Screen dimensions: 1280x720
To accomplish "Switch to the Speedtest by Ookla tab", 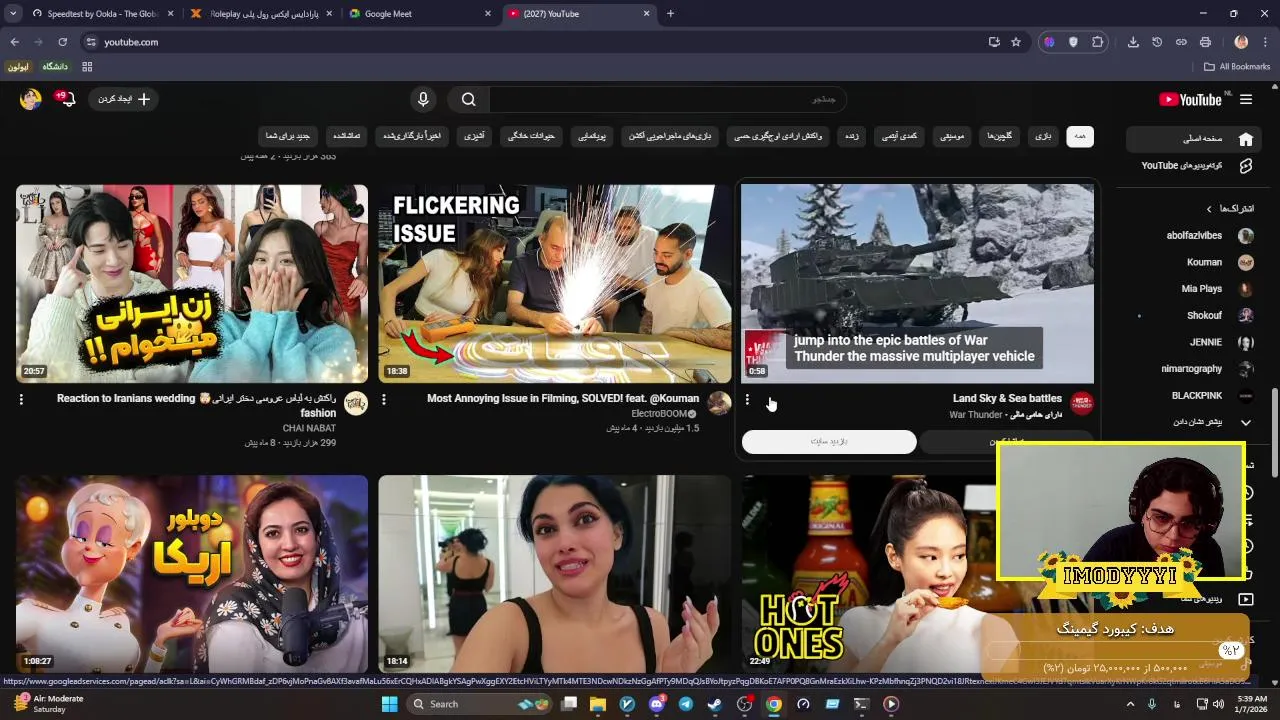I will point(103,14).
